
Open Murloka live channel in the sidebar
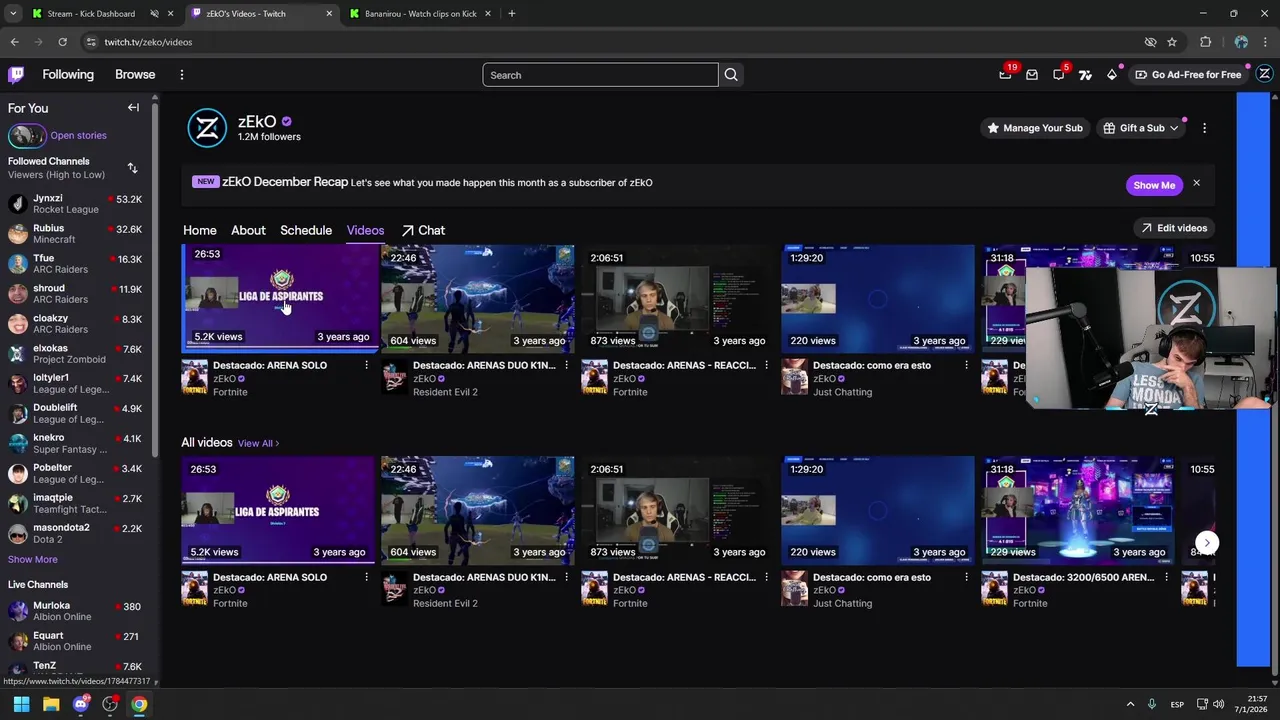pos(75,611)
